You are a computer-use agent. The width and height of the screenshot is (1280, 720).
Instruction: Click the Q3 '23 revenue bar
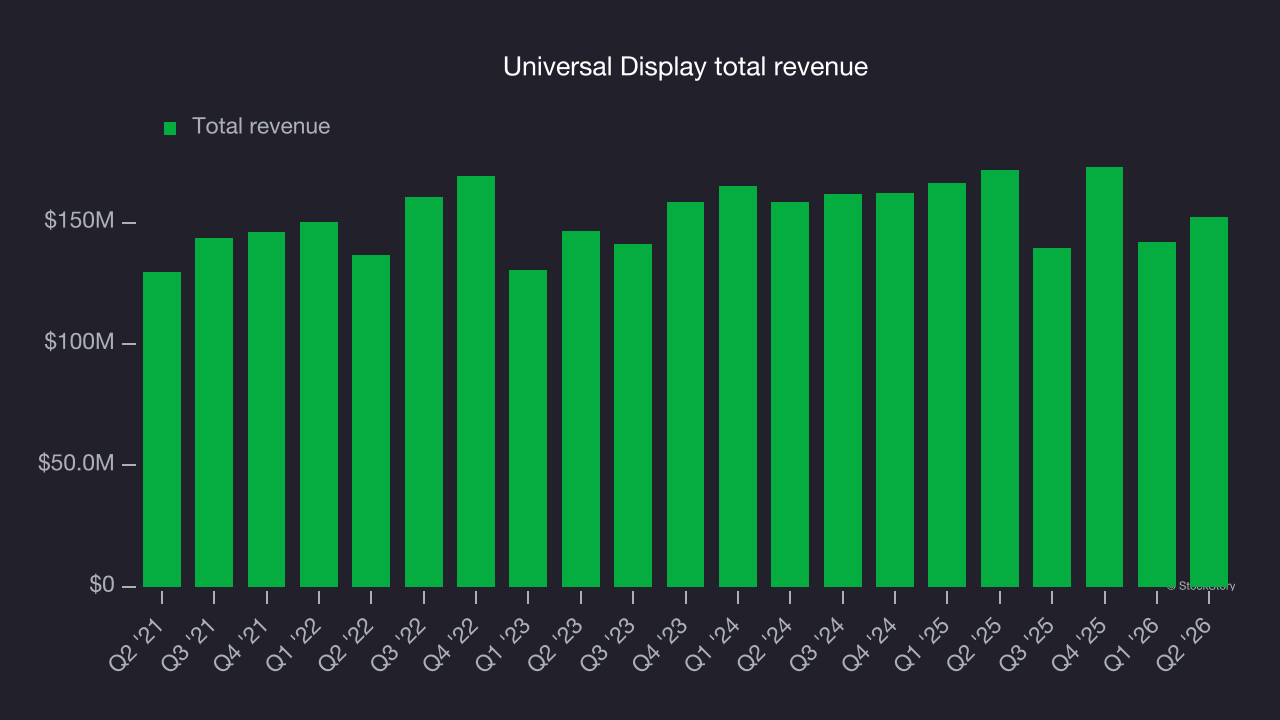[633, 415]
